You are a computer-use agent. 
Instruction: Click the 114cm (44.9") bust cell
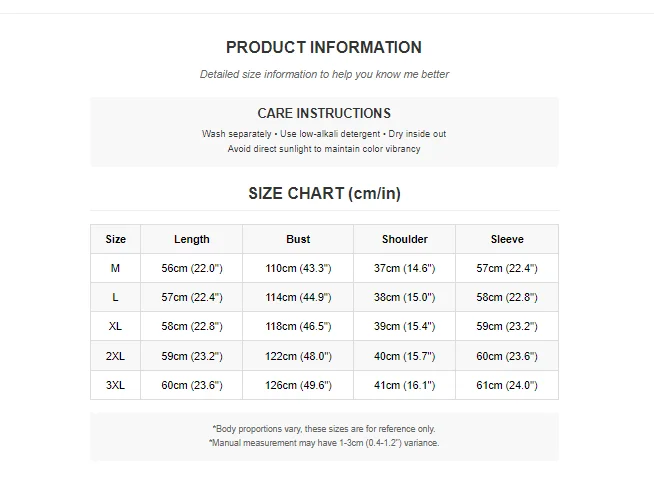click(x=298, y=297)
